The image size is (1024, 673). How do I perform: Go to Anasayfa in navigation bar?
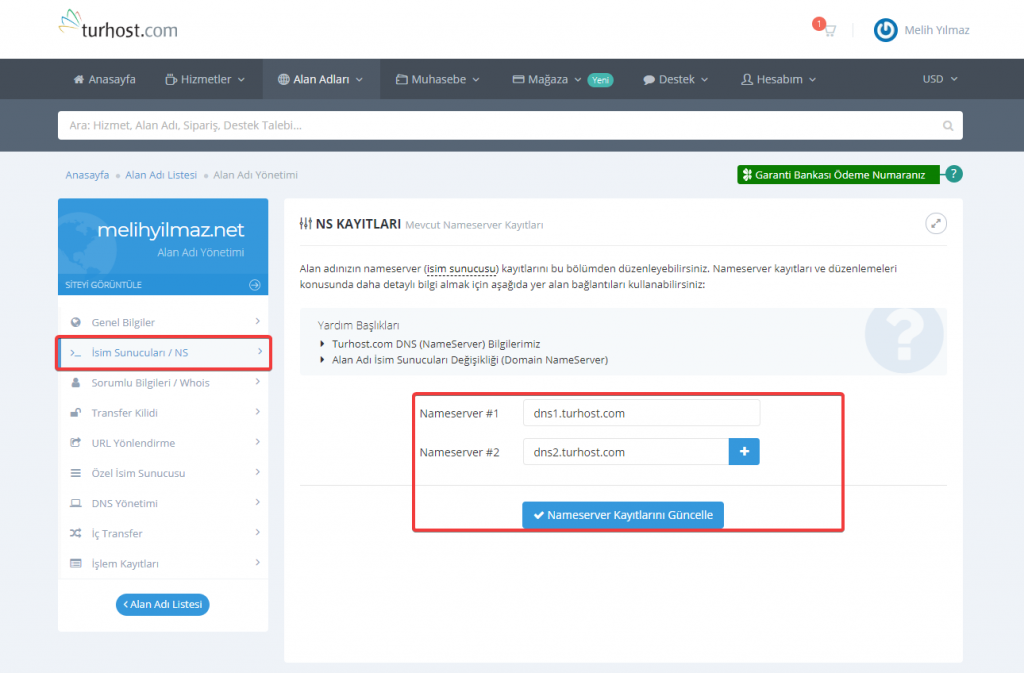[105, 79]
